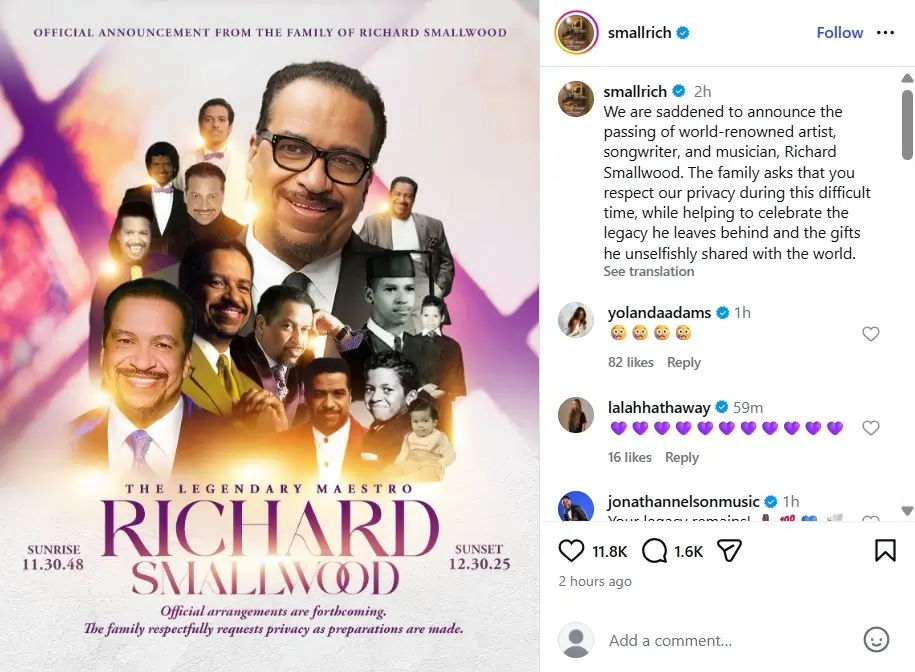Image resolution: width=915 pixels, height=672 pixels.
Task: Like lalahhathaway's comment
Action: 870,428
